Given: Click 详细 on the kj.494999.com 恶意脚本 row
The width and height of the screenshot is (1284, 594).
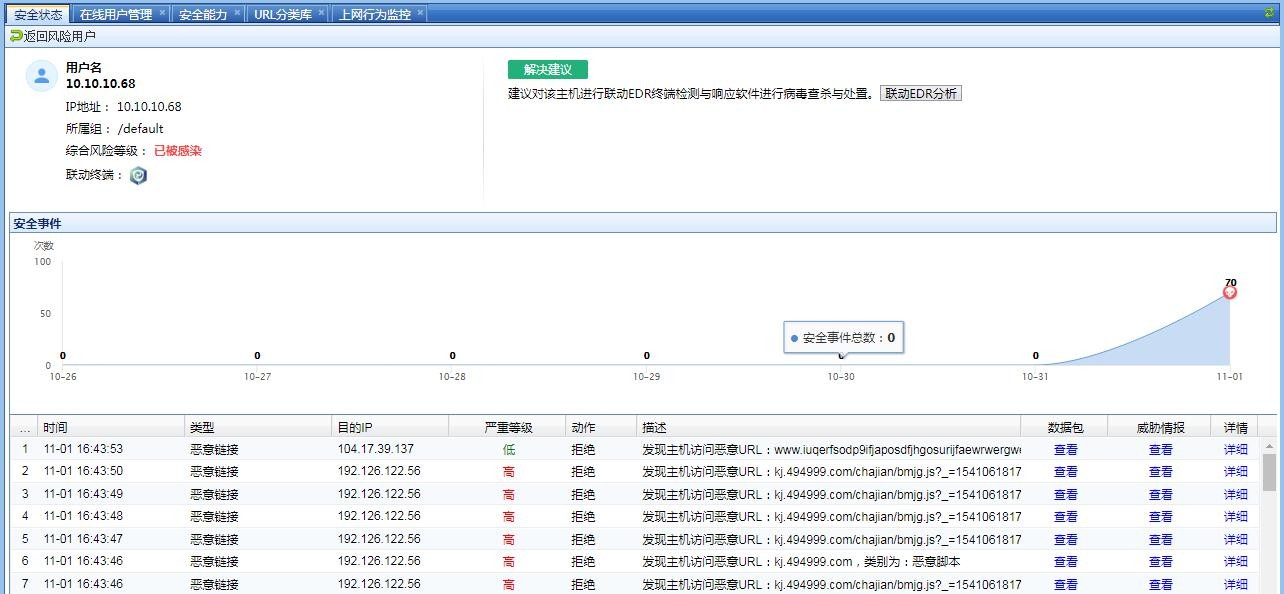Looking at the screenshot, I should [x=1235, y=561].
